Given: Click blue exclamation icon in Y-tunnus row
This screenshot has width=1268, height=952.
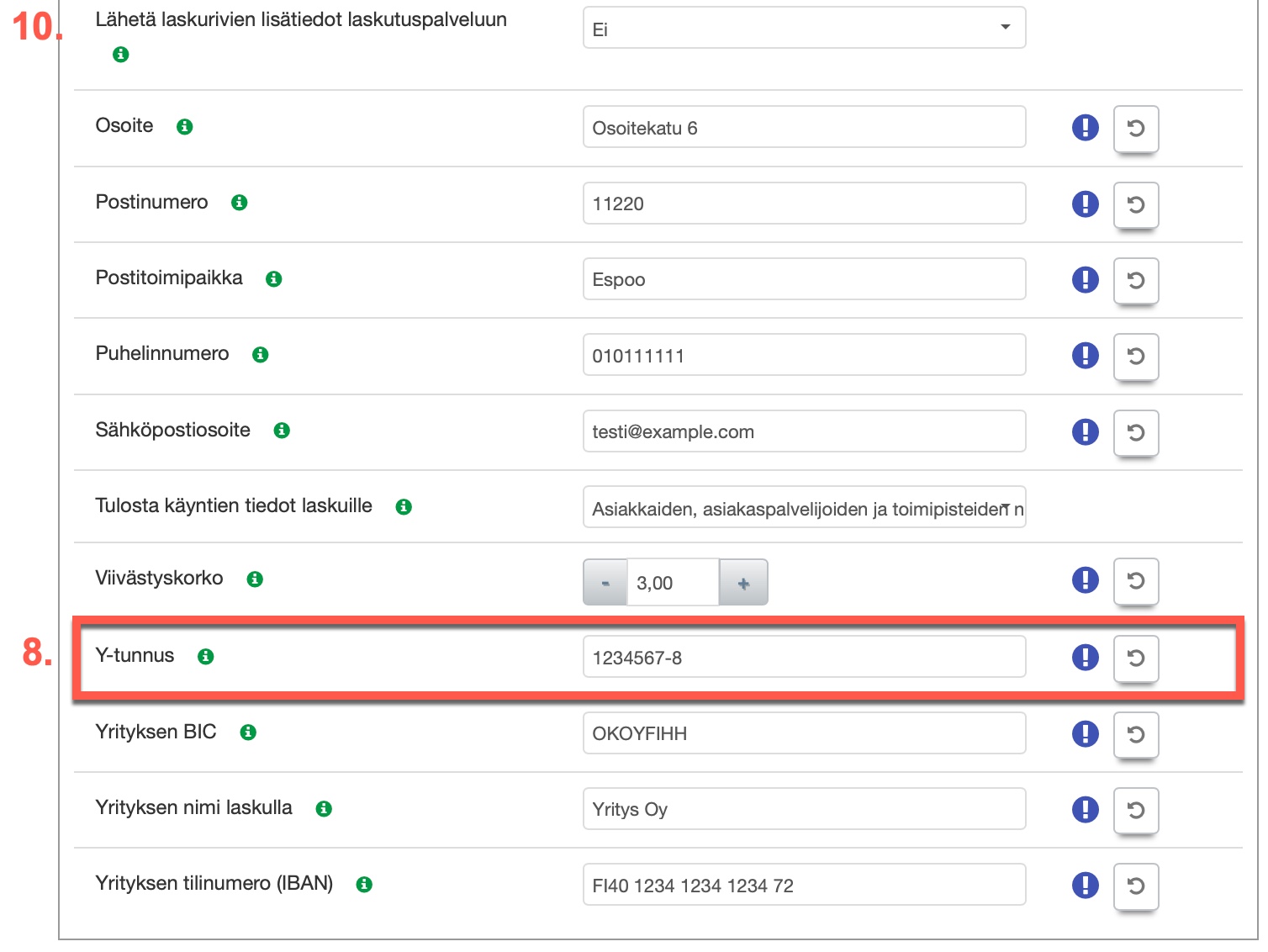Looking at the screenshot, I should point(1085,657).
